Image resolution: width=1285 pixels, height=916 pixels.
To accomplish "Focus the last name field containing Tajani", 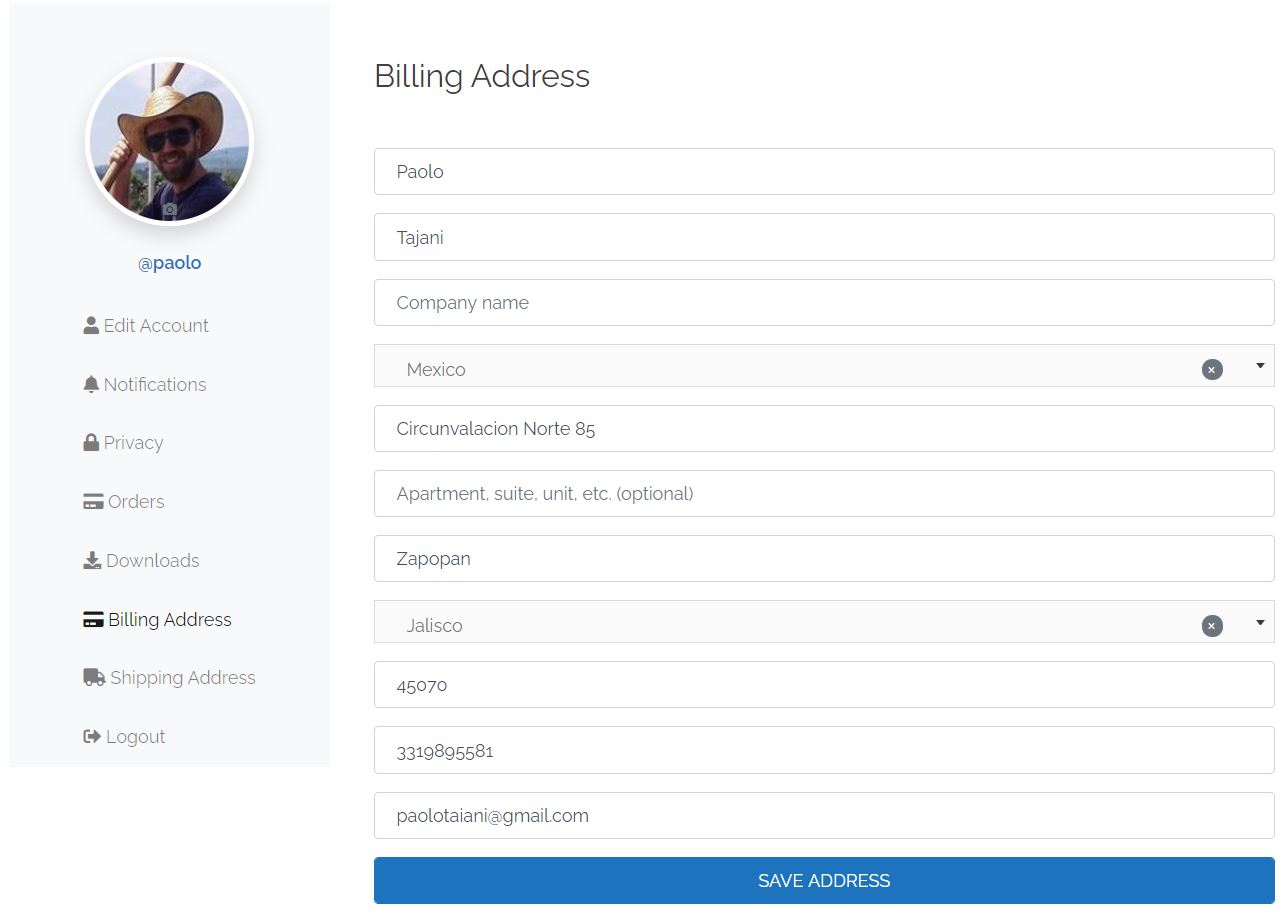I will (824, 237).
